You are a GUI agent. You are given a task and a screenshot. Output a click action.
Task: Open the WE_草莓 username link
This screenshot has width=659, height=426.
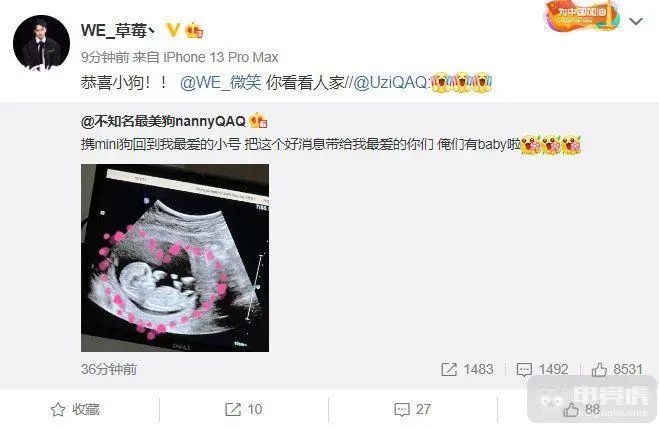(x=118, y=30)
